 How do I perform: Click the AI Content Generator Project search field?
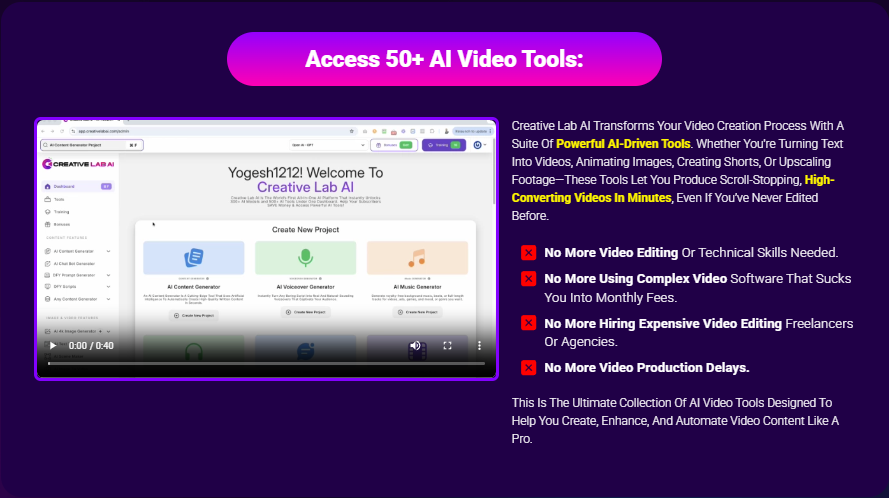point(92,145)
